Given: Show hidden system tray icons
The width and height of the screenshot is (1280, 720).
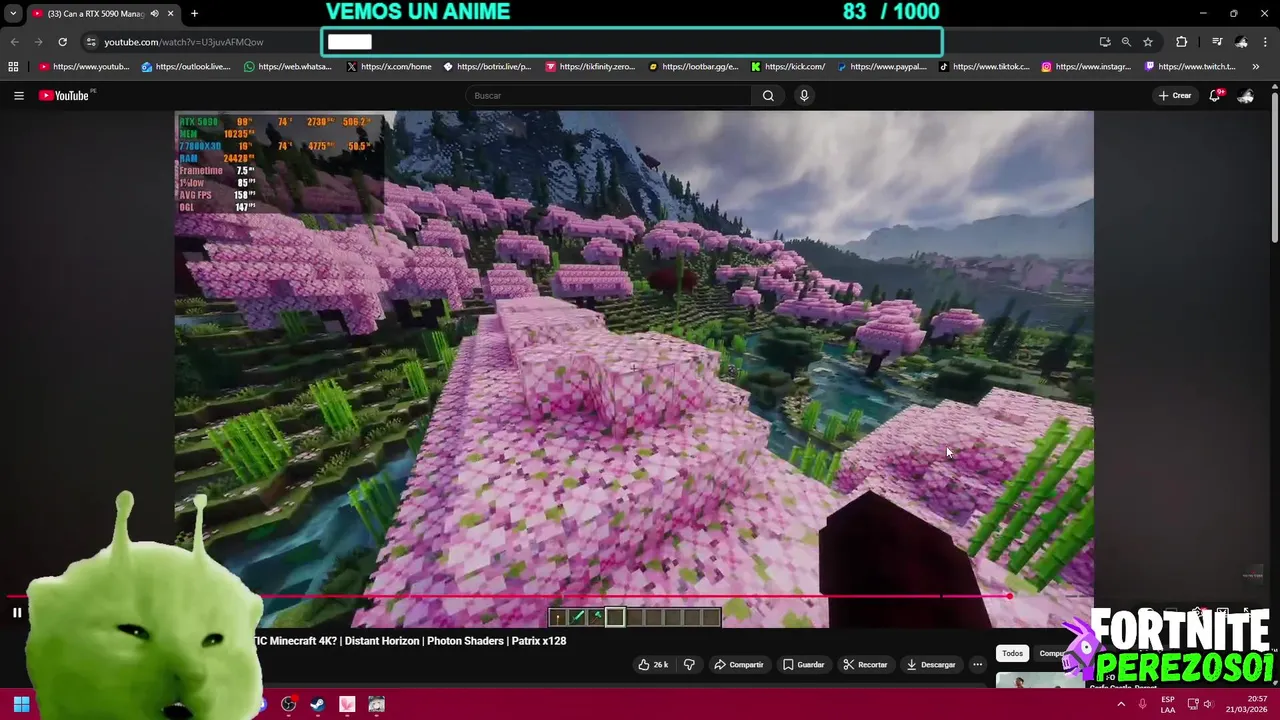Looking at the screenshot, I should 1121,704.
